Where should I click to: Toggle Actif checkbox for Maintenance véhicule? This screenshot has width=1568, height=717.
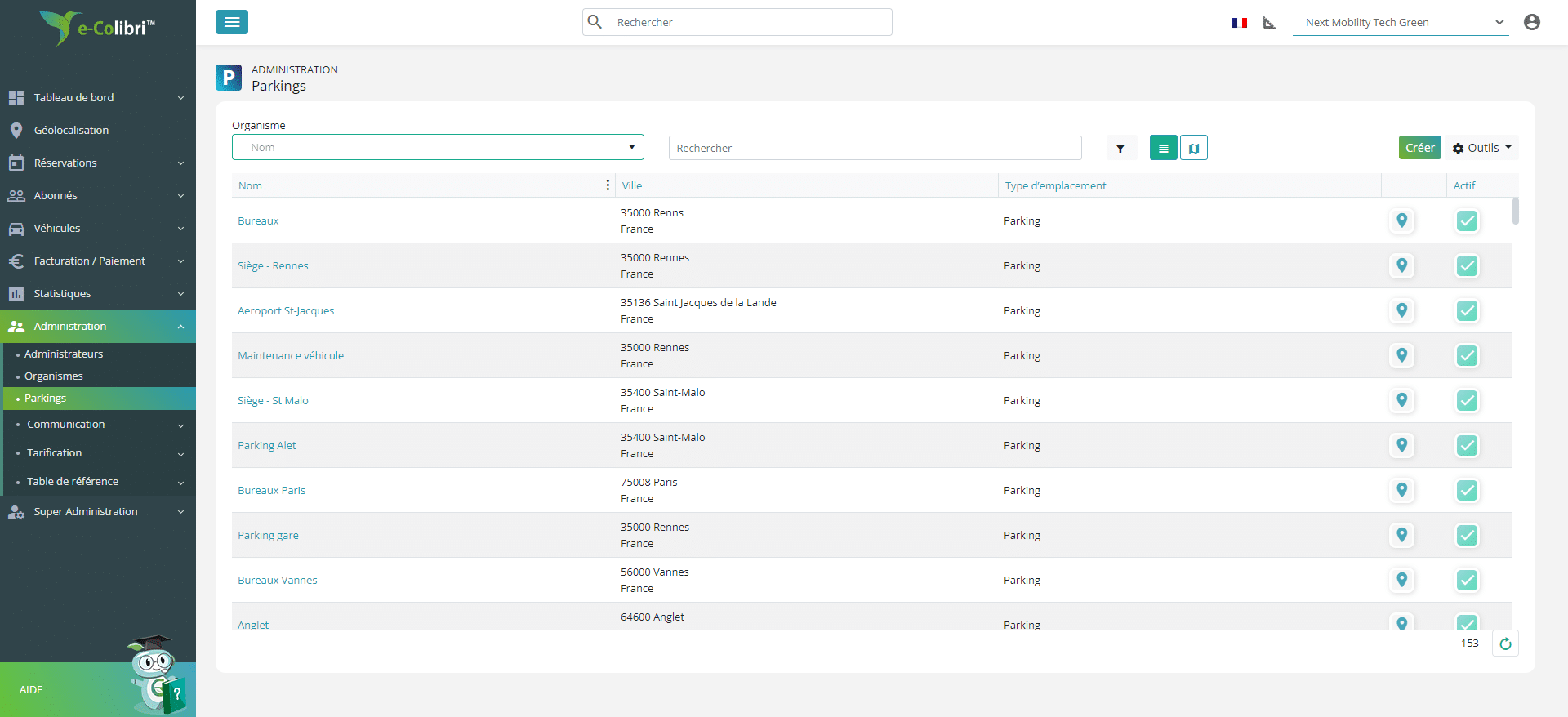(1468, 355)
